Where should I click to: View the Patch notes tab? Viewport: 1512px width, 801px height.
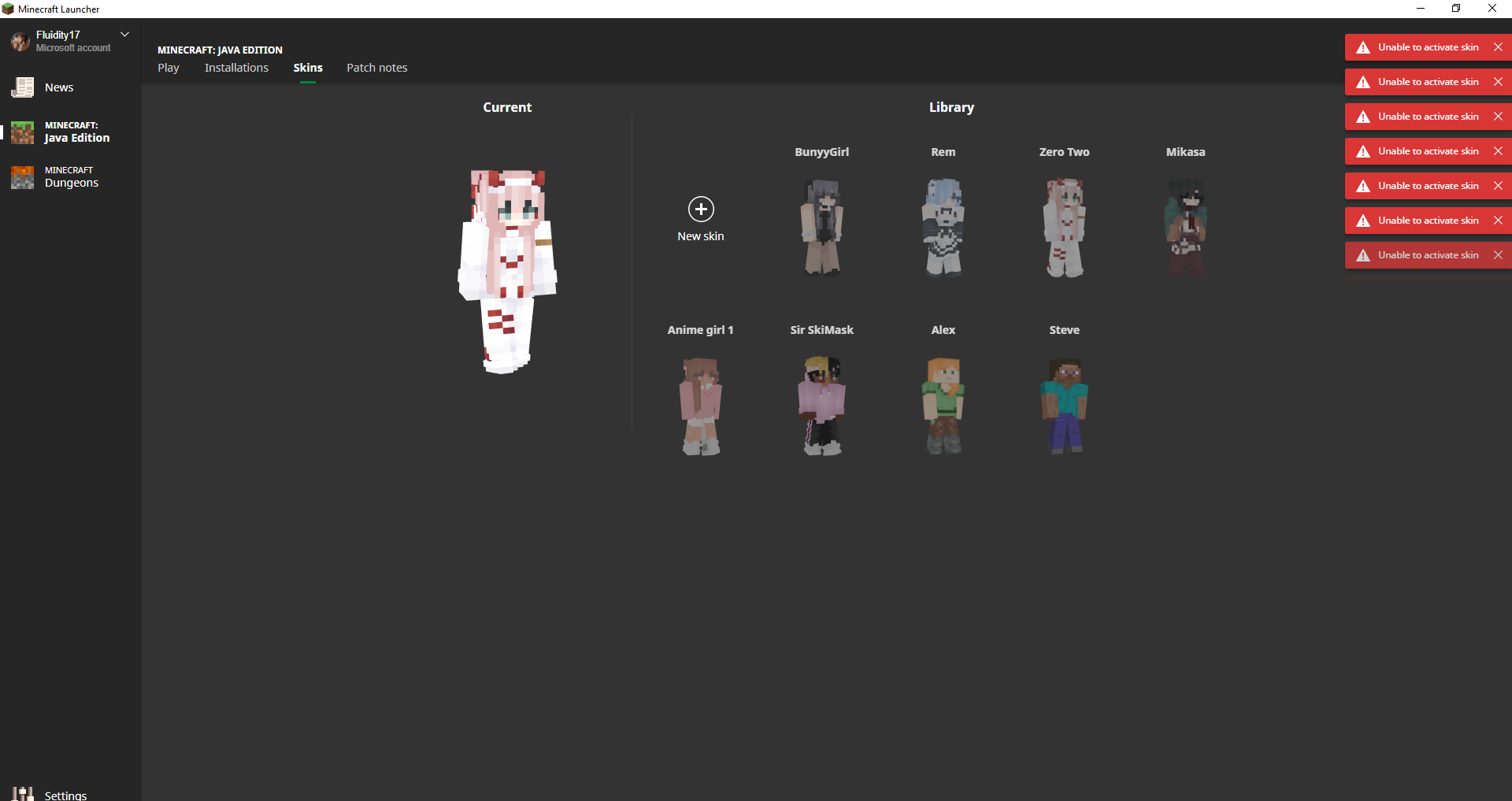coord(377,68)
